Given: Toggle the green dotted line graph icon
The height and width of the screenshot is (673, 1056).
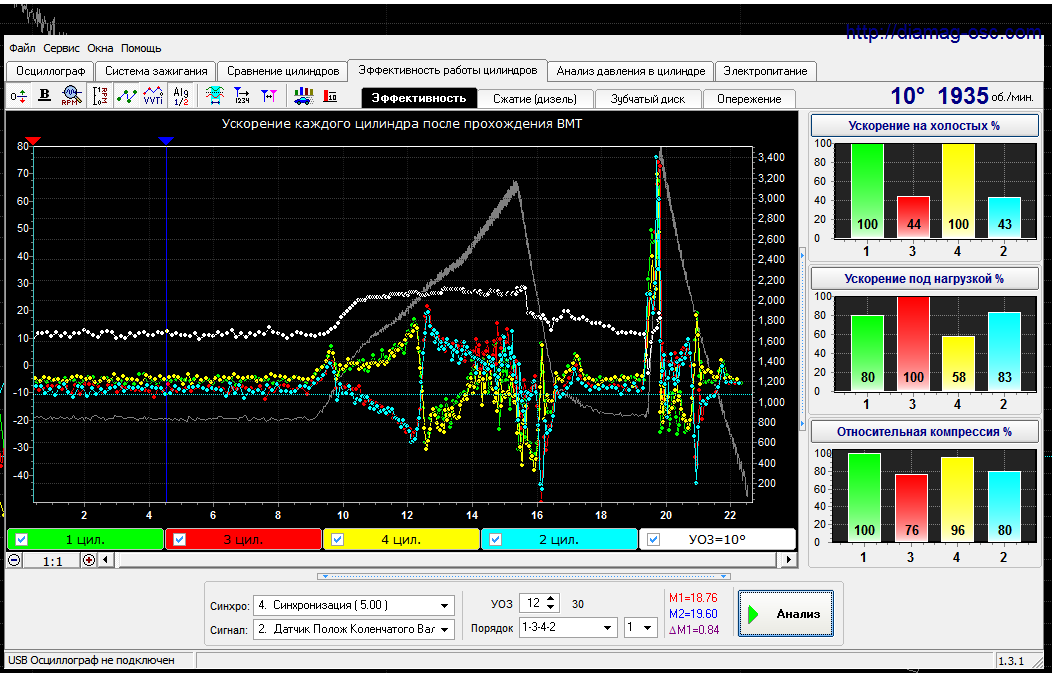Looking at the screenshot, I should point(127,96).
